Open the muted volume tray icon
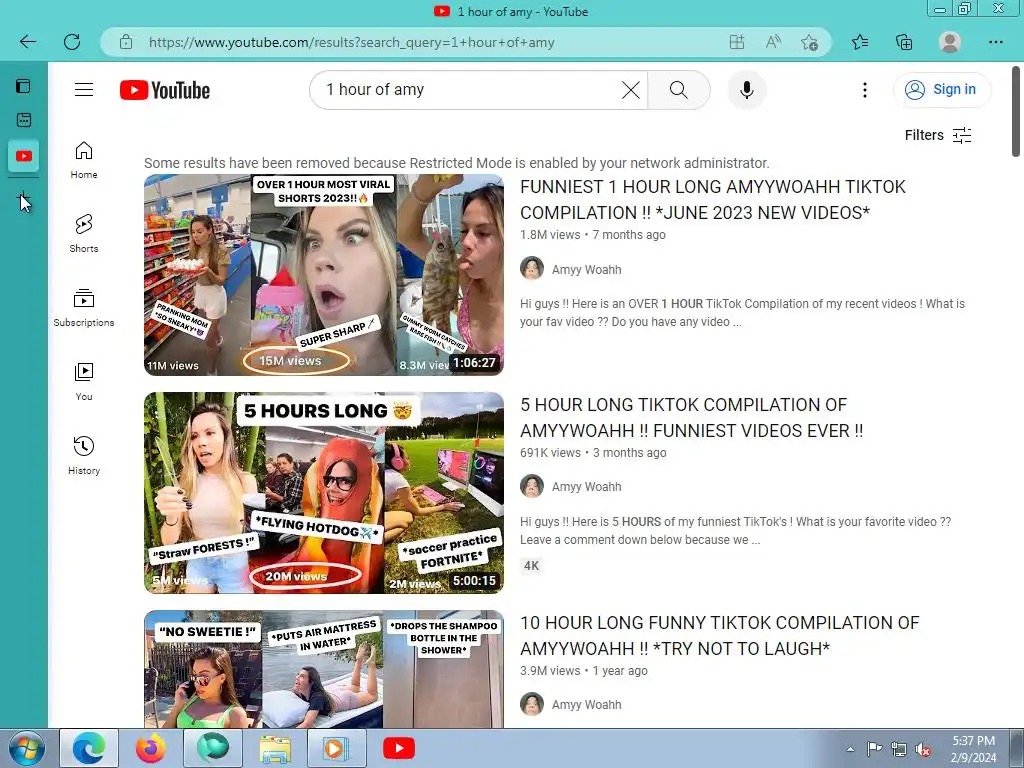1024x768 pixels. (x=923, y=749)
